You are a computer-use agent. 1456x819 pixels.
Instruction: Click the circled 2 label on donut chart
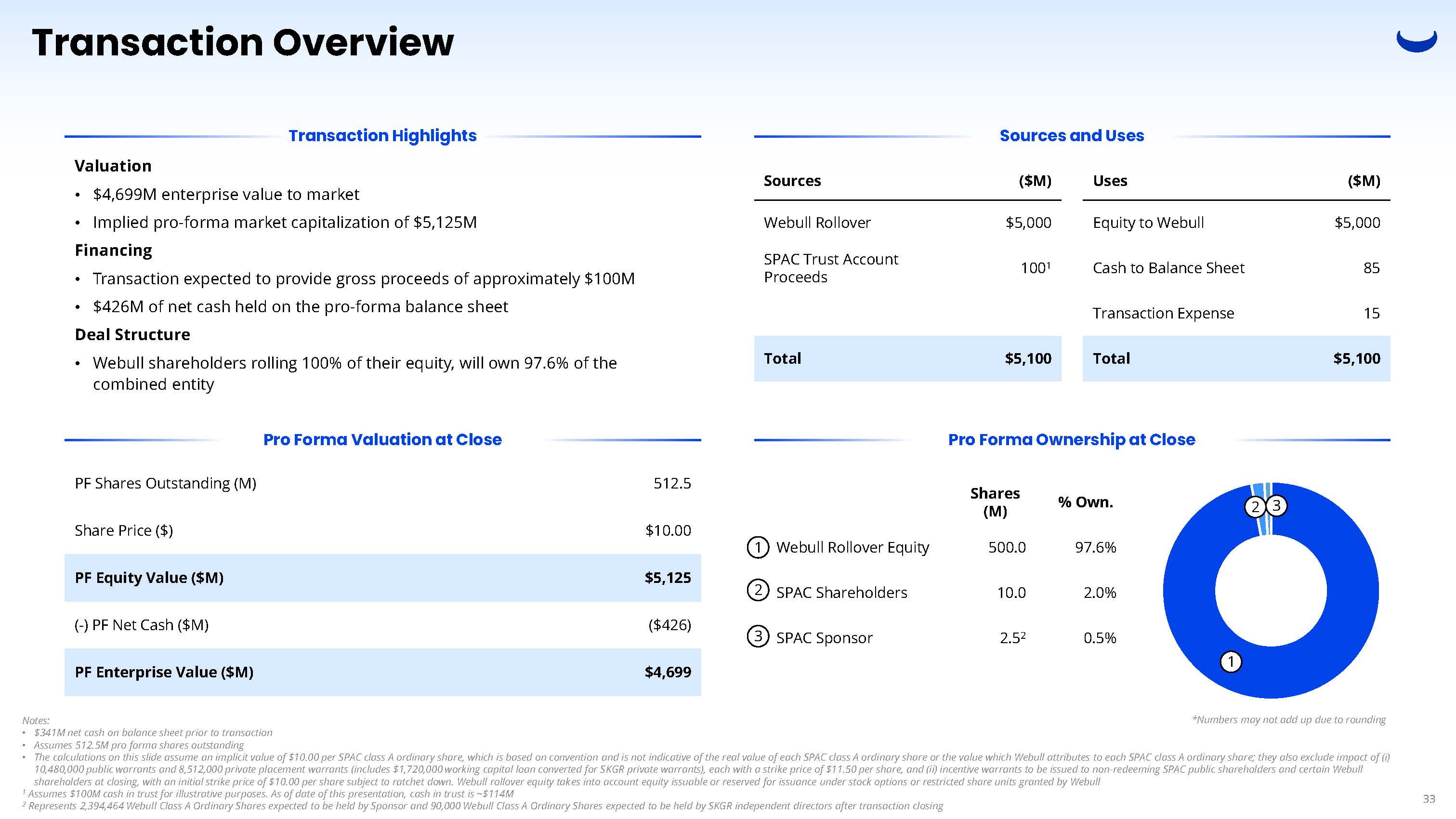click(1255, 507)
